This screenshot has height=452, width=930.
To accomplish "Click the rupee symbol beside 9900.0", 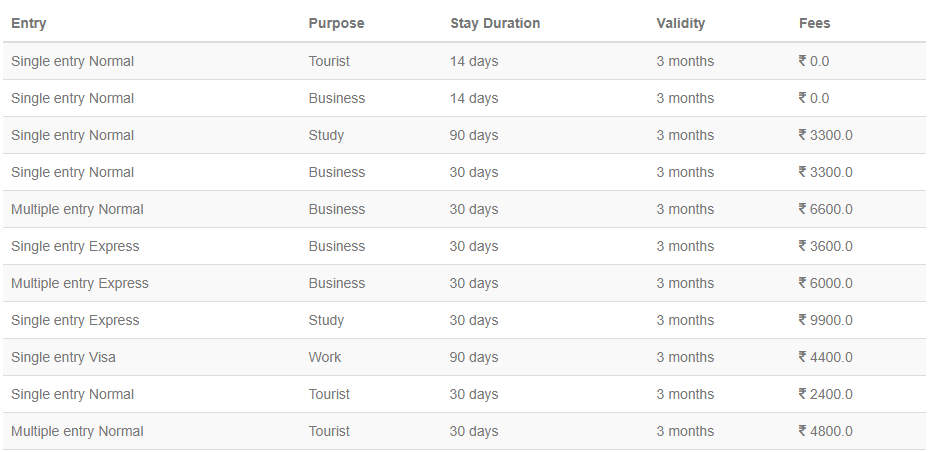I will point(803,320).
